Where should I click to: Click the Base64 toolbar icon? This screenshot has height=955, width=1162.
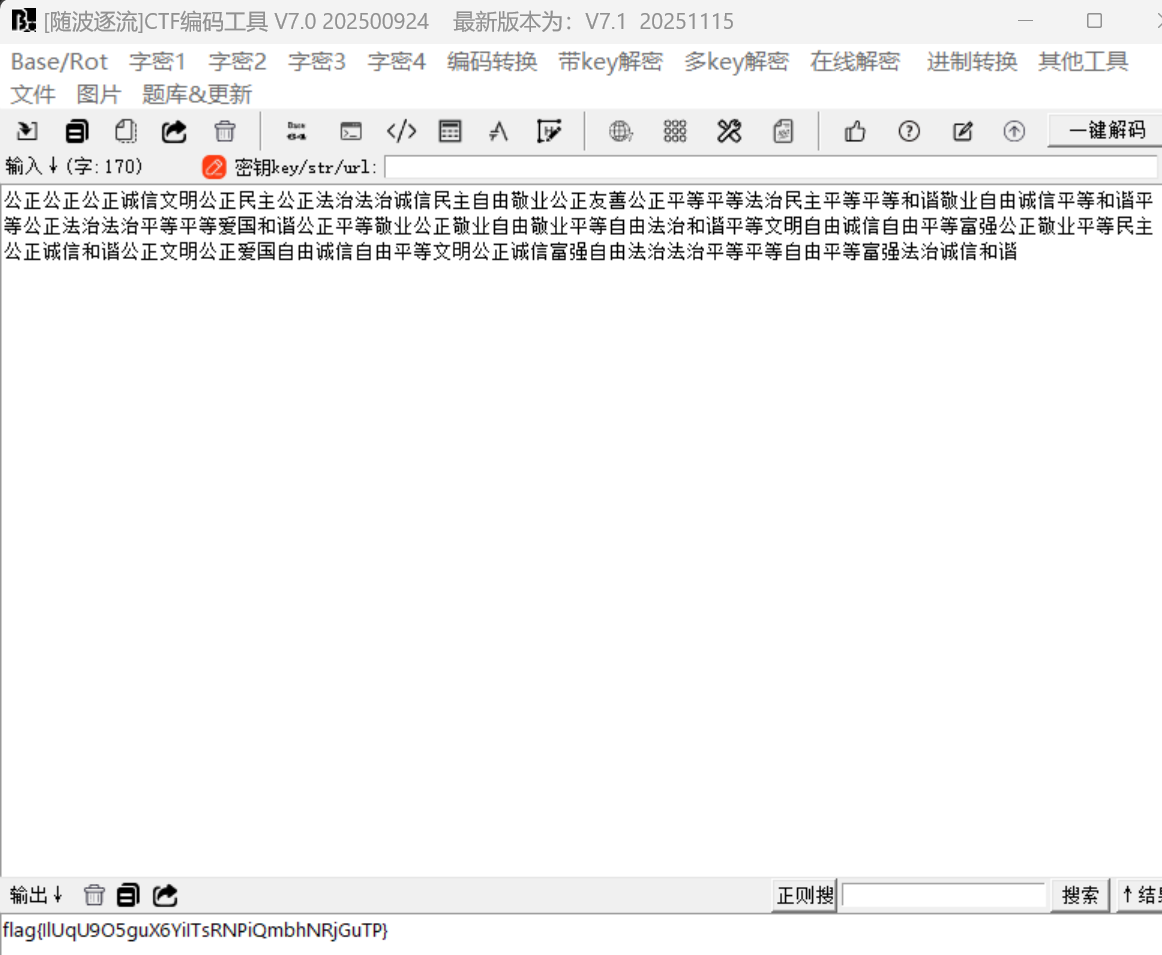(x=296, y=131)
